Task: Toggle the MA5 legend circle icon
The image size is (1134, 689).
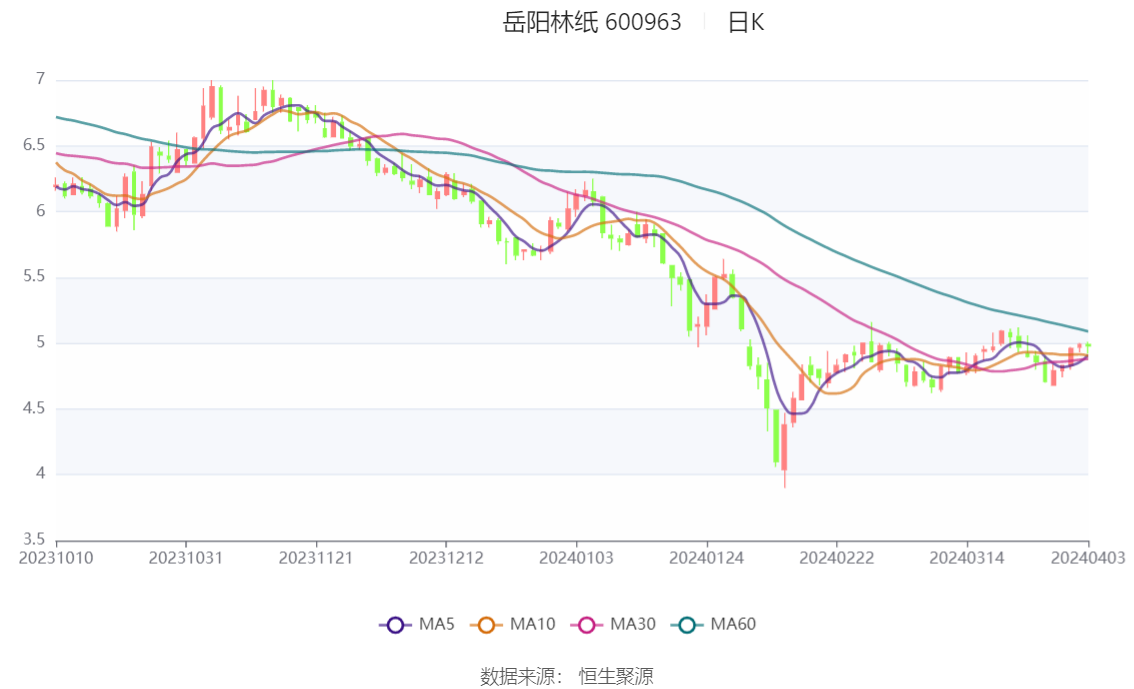Action: (395, 625)
